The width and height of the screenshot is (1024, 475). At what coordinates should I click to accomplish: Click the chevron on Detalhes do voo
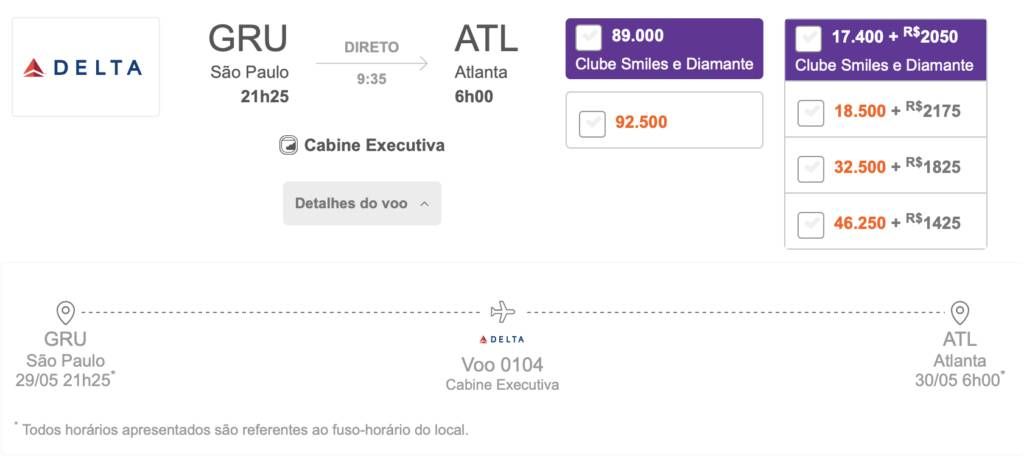coord(424,204)
